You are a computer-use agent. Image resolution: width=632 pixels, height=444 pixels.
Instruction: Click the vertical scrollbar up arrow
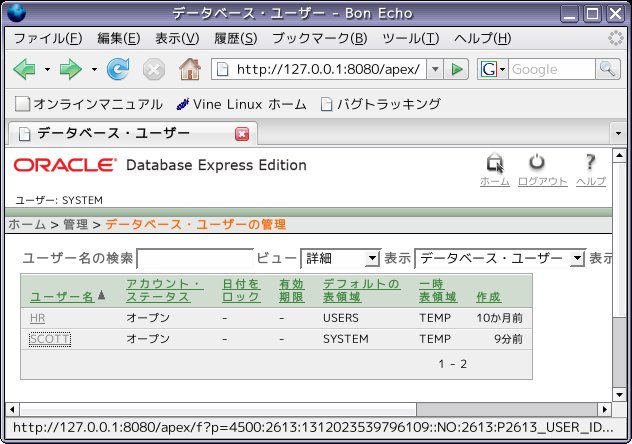click(x=619, y=155)
